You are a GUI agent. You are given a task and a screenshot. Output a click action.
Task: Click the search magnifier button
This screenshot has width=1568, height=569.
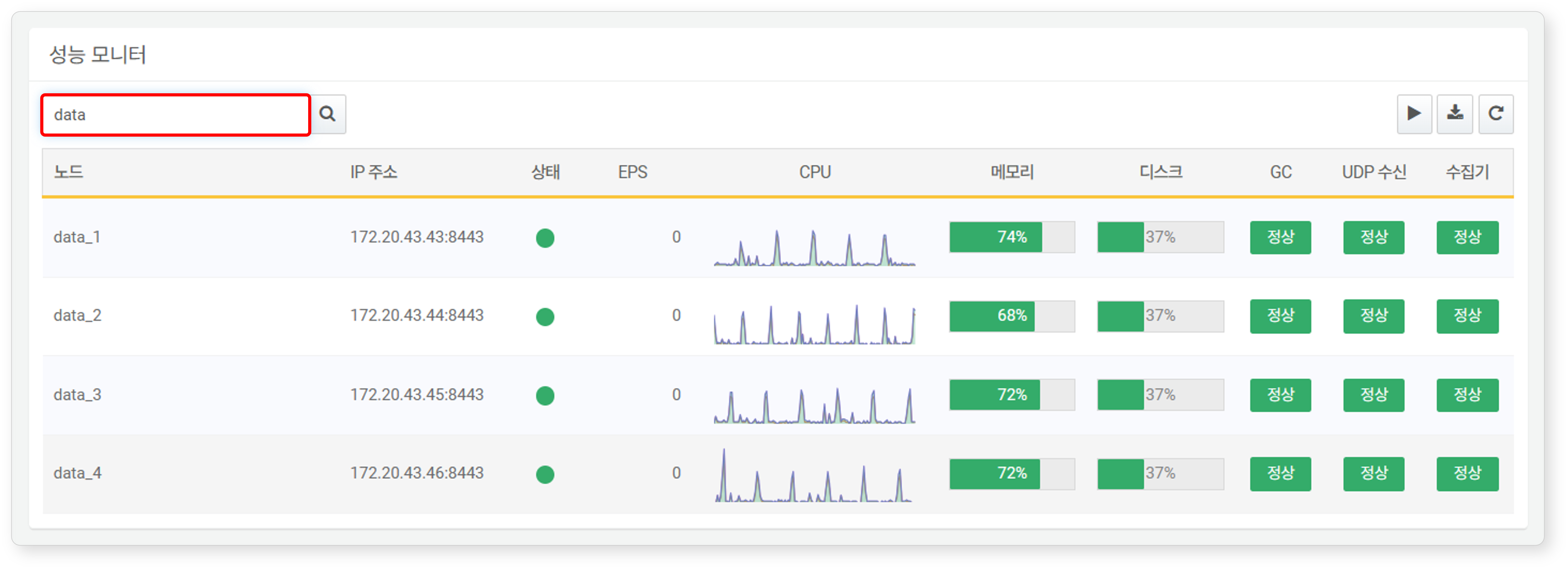[328, 114]
